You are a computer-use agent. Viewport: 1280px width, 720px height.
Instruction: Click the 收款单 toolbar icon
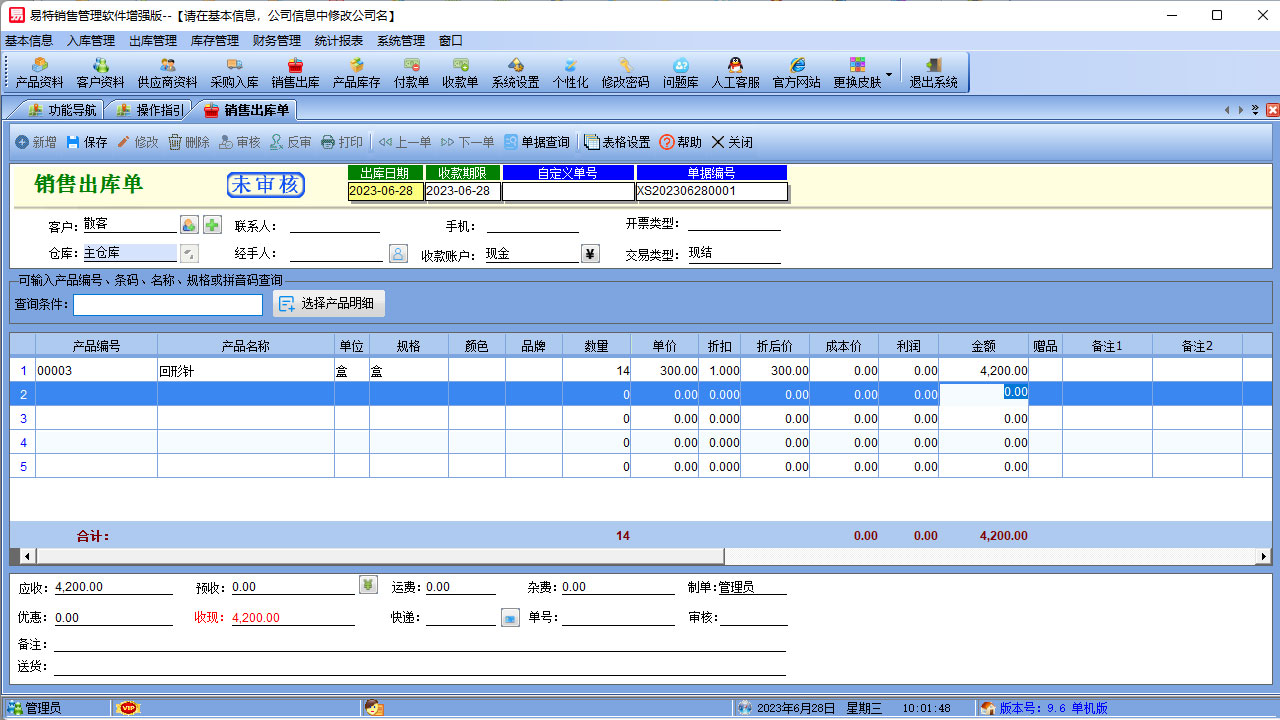click(460, 73)
